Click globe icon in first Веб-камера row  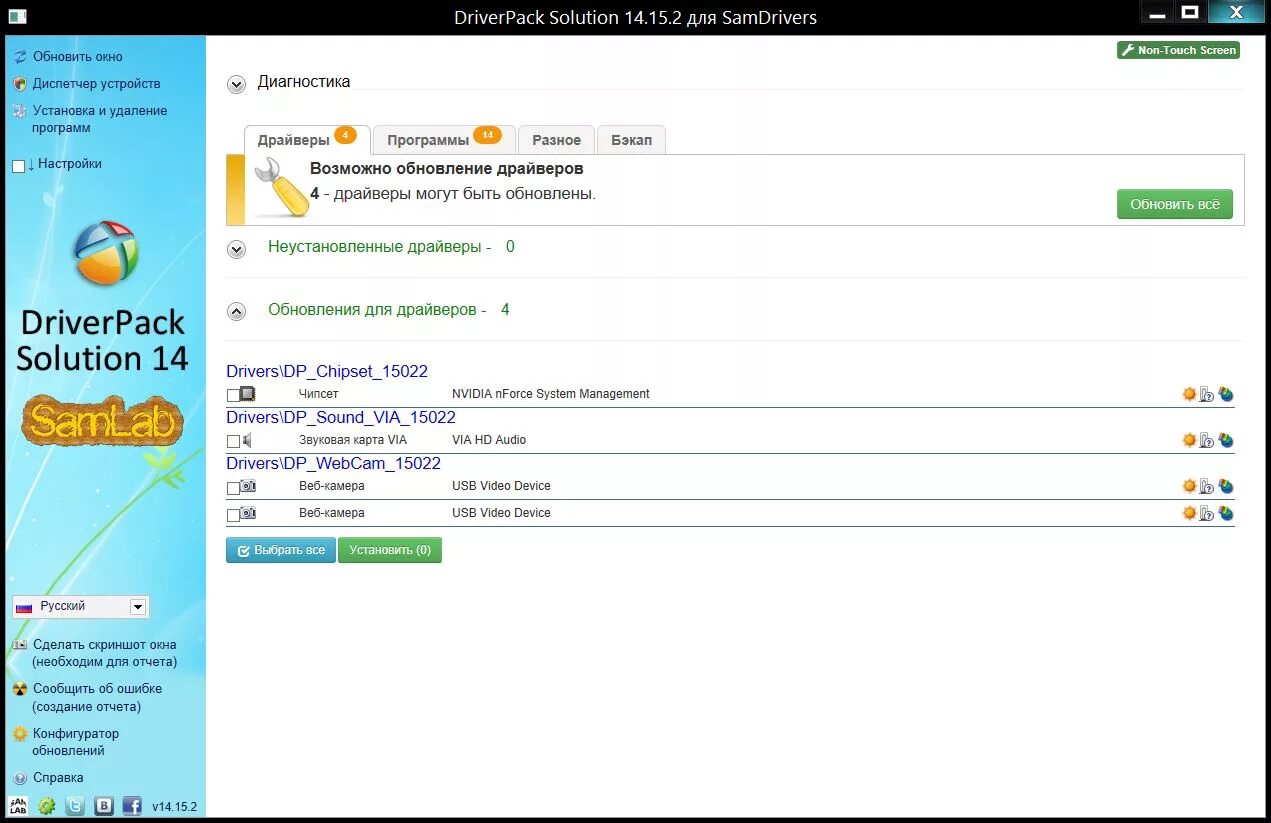1225,486
